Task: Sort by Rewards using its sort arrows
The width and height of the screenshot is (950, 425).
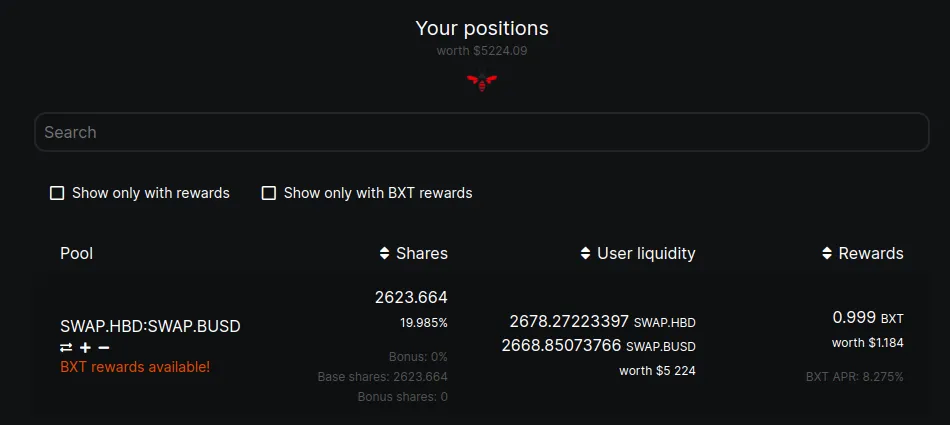Action: point(827,254)
